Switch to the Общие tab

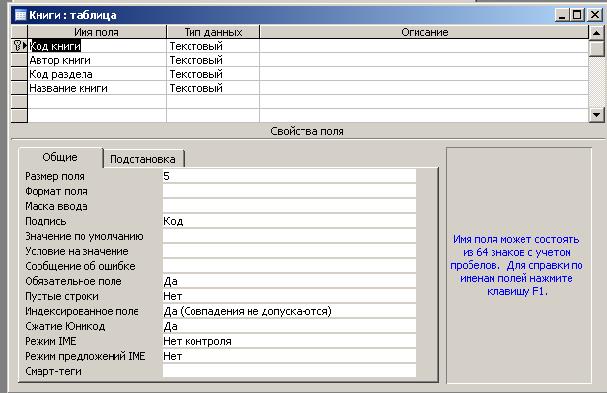[60, 157]
